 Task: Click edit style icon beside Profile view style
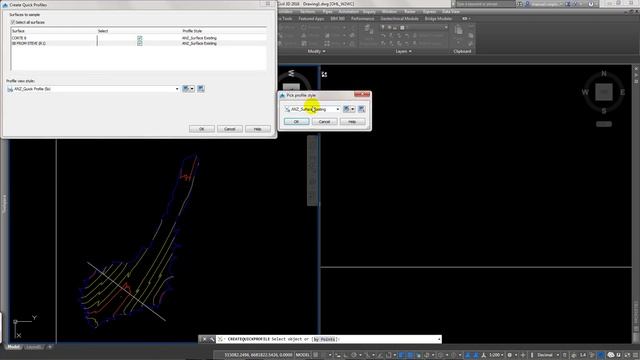tap(186, 89)
